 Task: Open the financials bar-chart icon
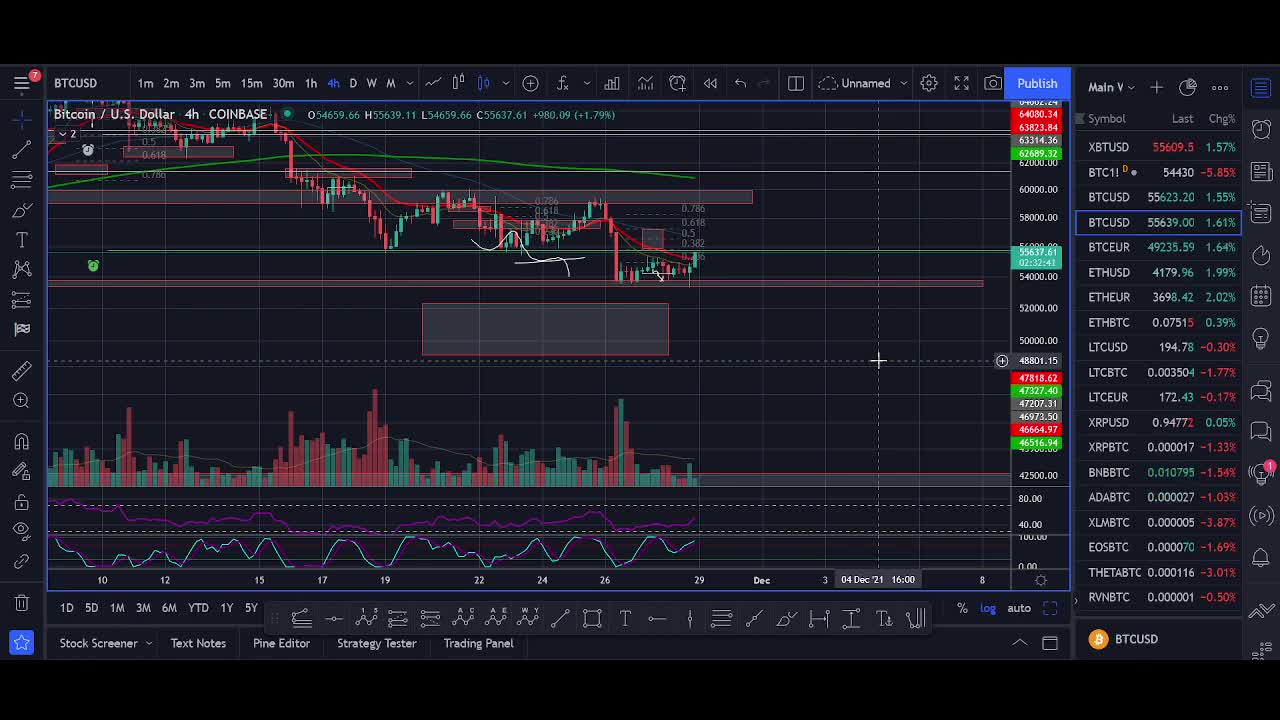[x=611, y=83]
